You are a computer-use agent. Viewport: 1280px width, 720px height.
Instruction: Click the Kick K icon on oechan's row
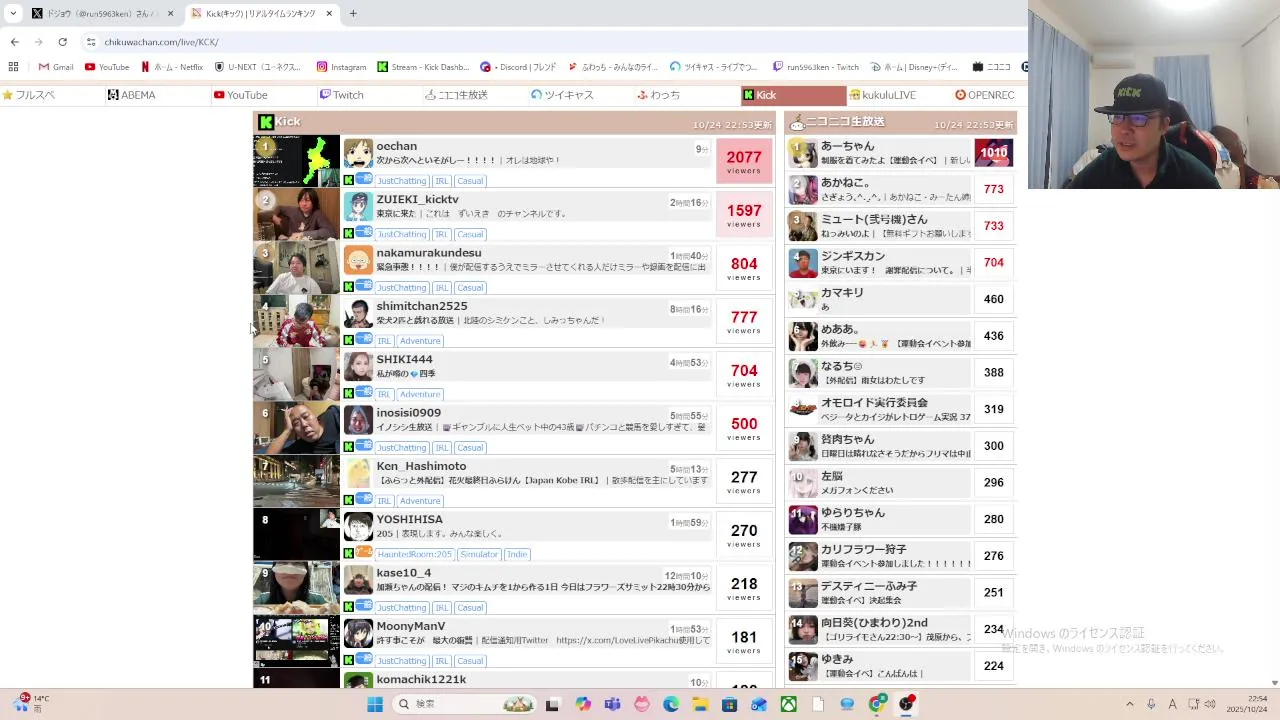tap(348, 180)
